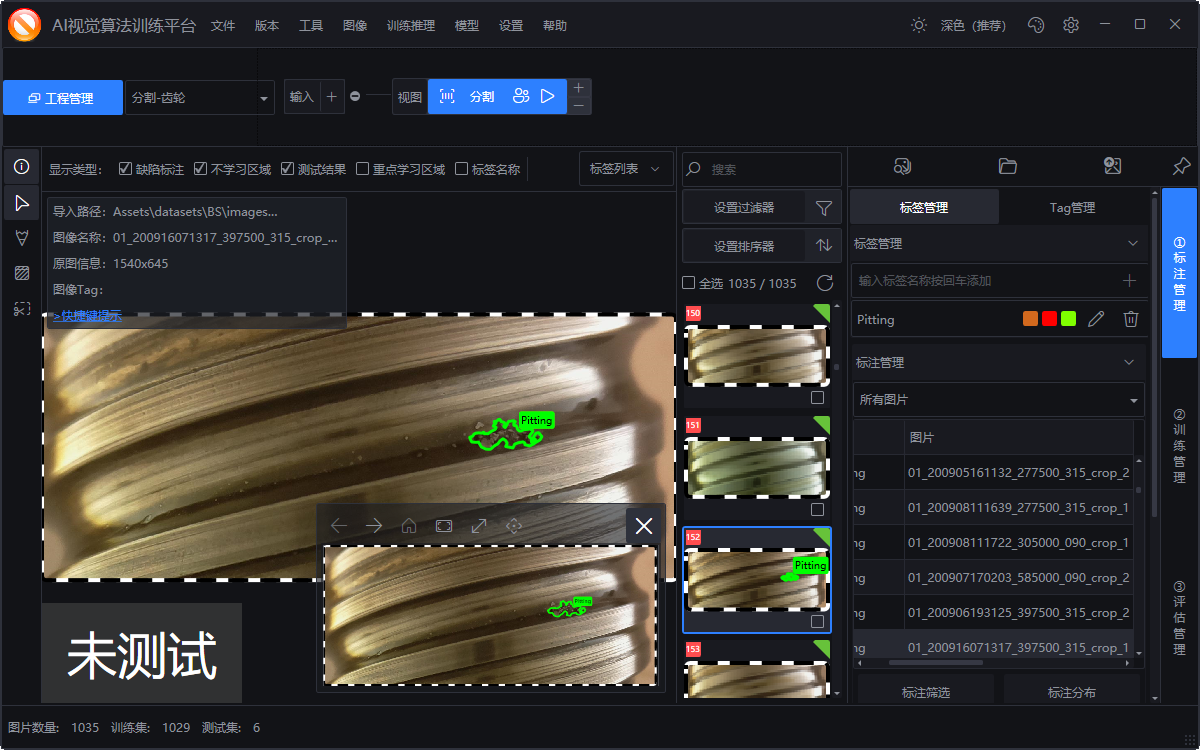Click the 设置排序器 button
This screenshot has height=750, width=1200.
point(744,245)
